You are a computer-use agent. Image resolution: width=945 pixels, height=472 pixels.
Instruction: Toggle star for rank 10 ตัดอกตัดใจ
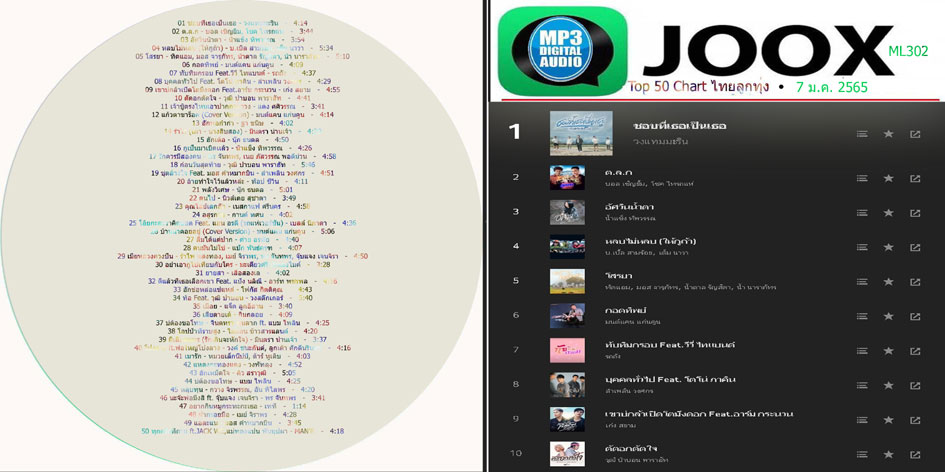888,454
